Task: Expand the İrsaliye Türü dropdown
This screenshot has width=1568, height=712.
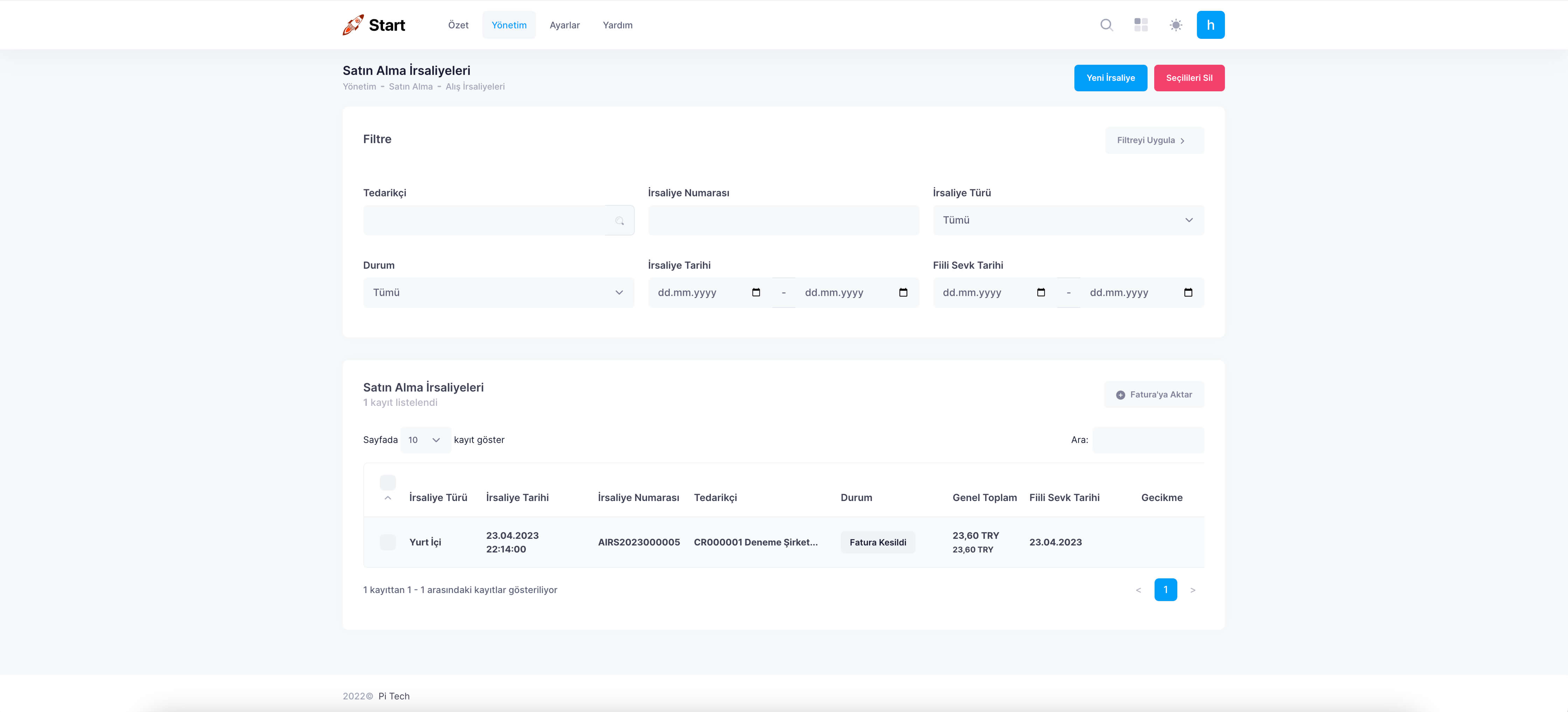Action: tap(1068, 220)
